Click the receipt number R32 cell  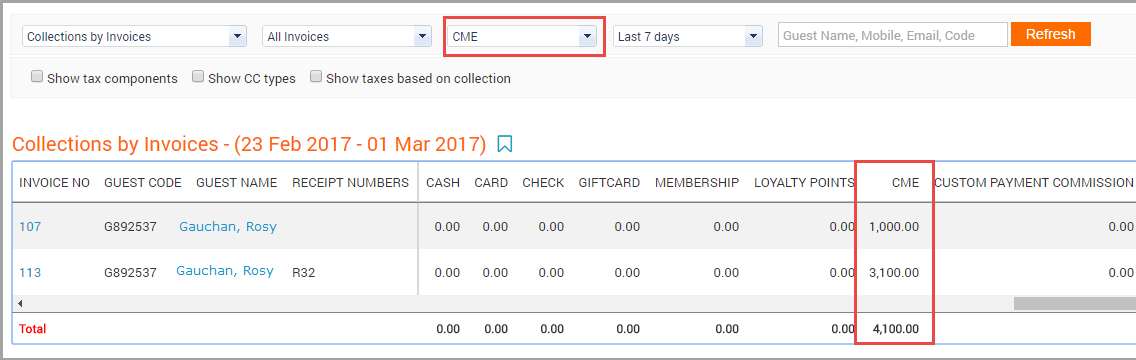click(x=304, y=273)
